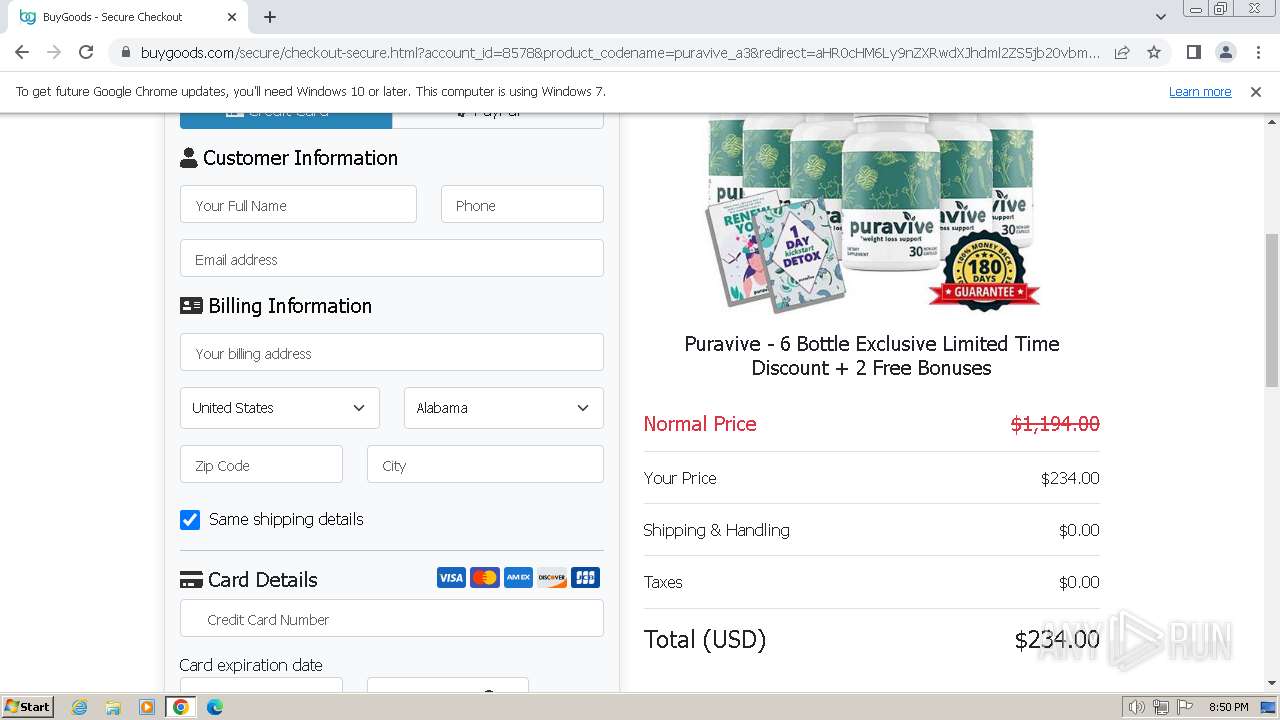This screenshot has width=1280, height=720.
Task: Focus the Email address field
Action: (x=392, y=258)
